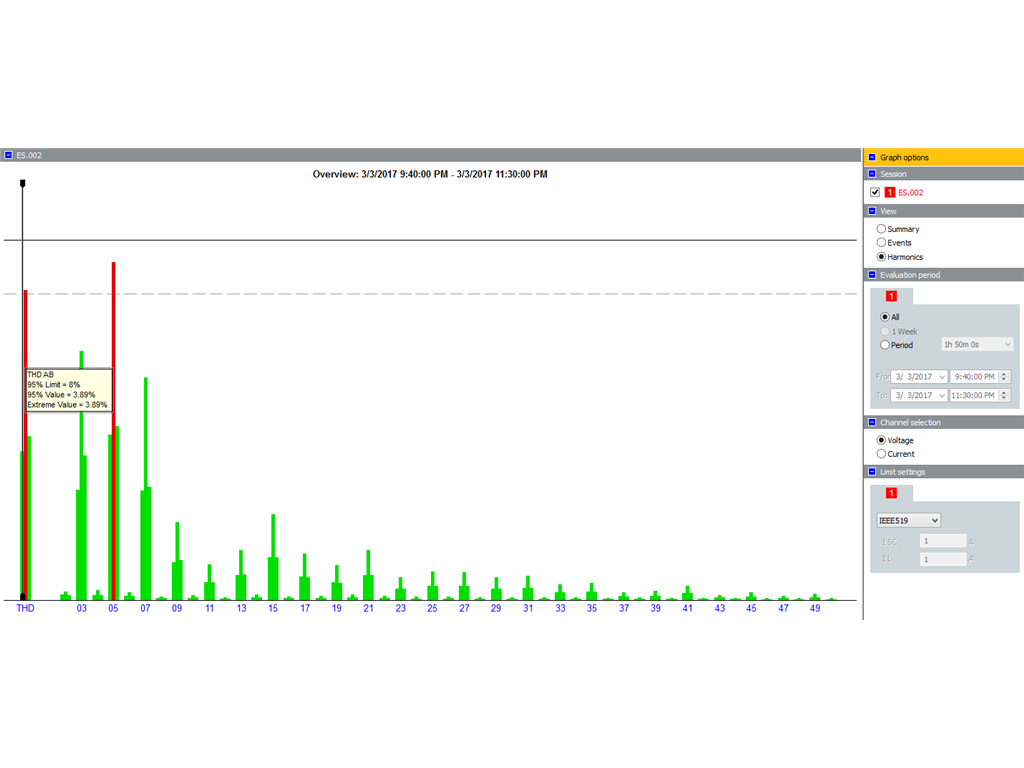The width and height of the screenshot is (1024, 768).
Task: Click the ES.002 graph window collapse icon
Action: [8, 155]
